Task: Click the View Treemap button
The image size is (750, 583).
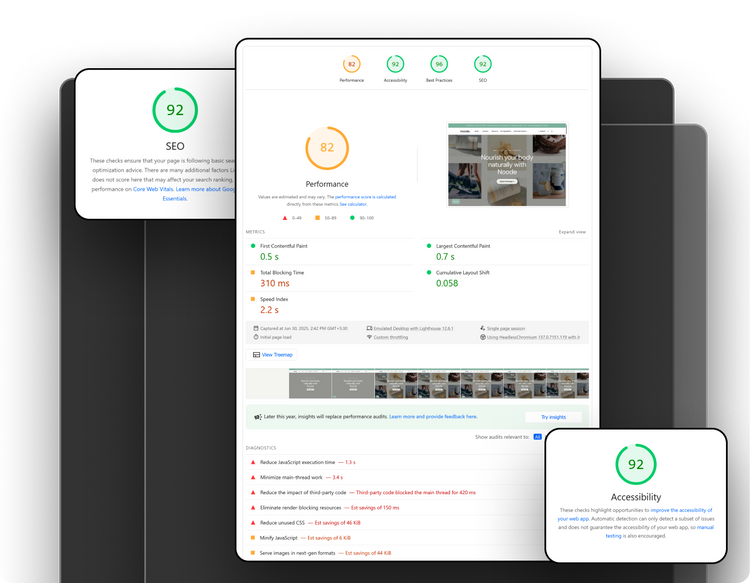Action: tap(272, 355)
